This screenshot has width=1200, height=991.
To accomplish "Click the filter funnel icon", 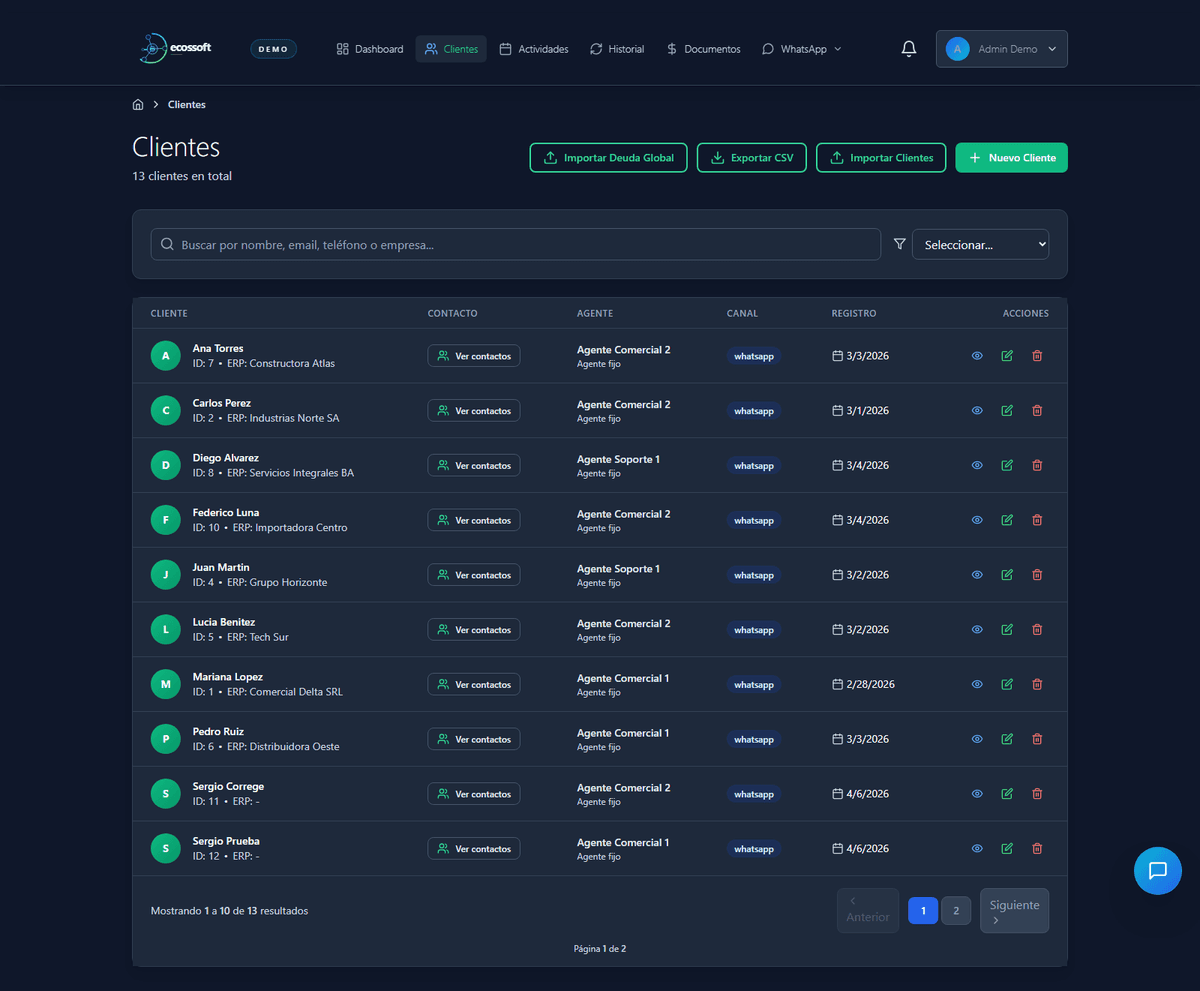I will [899, 244].
